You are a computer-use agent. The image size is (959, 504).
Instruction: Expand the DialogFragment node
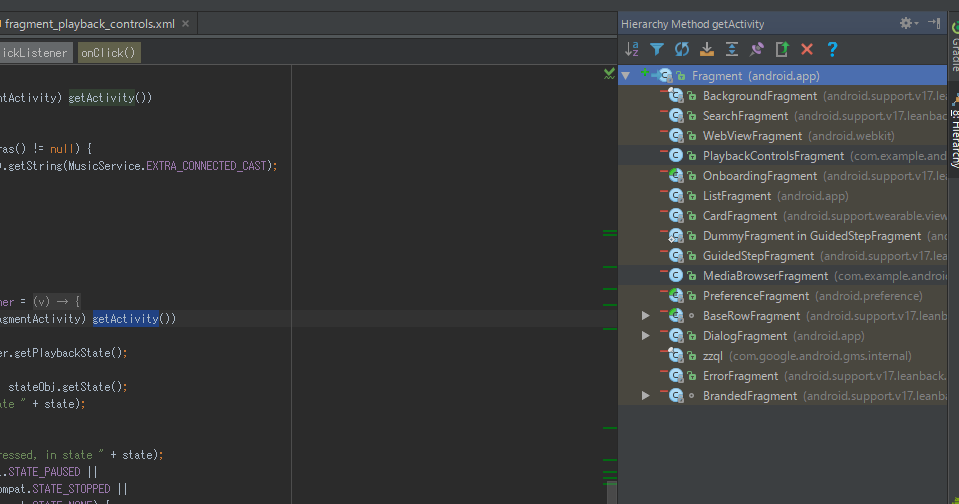point(646,336)
